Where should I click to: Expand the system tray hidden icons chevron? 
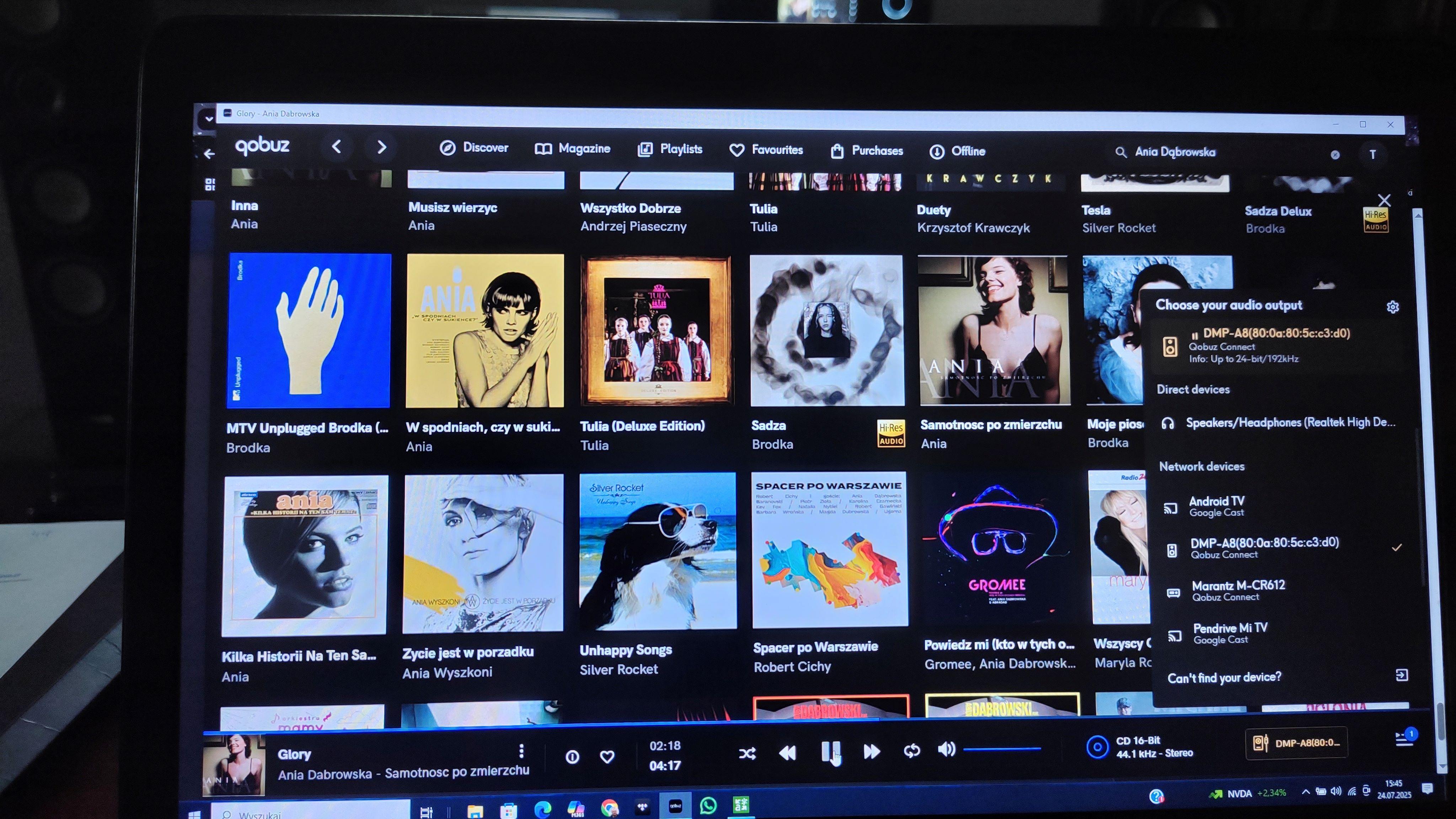coord(1306,791)
